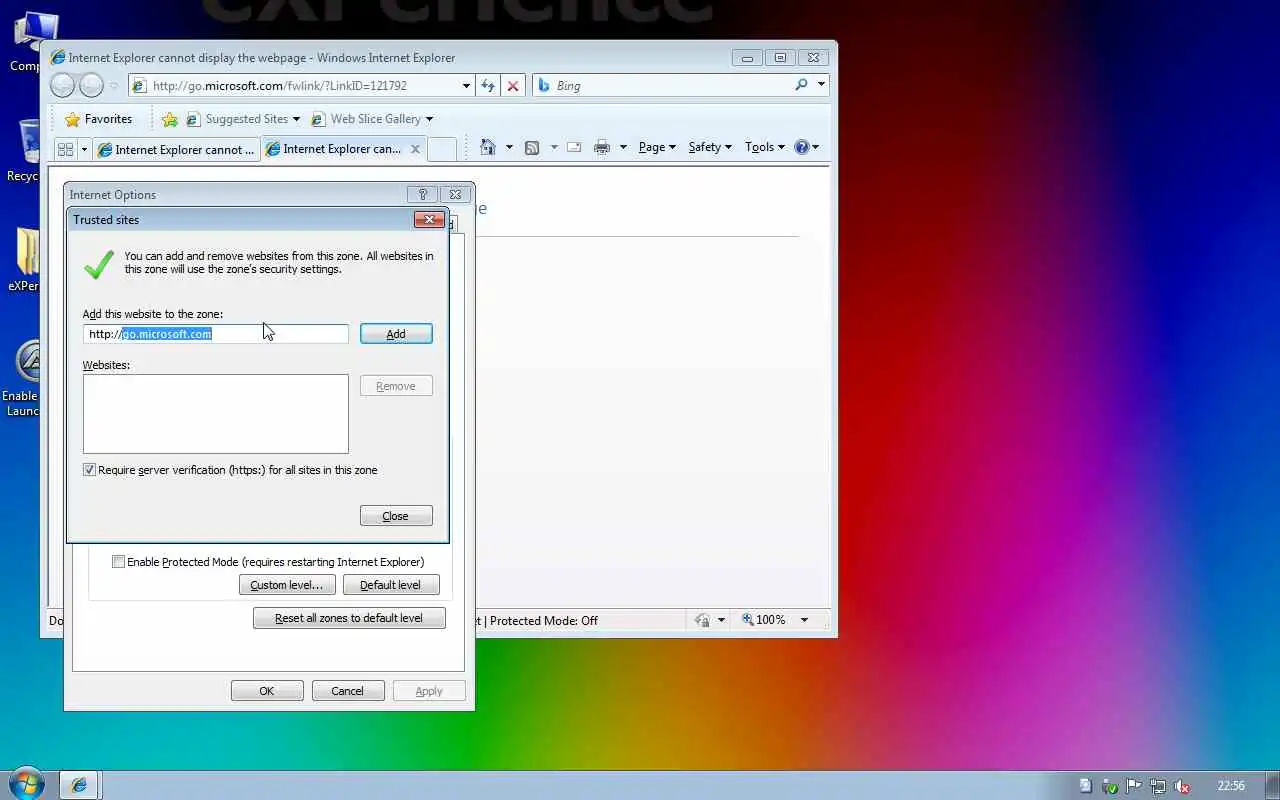Open the Favorites star button
Image resolution: width=1280 pixels, height=800 pixels.
[98, 119]
